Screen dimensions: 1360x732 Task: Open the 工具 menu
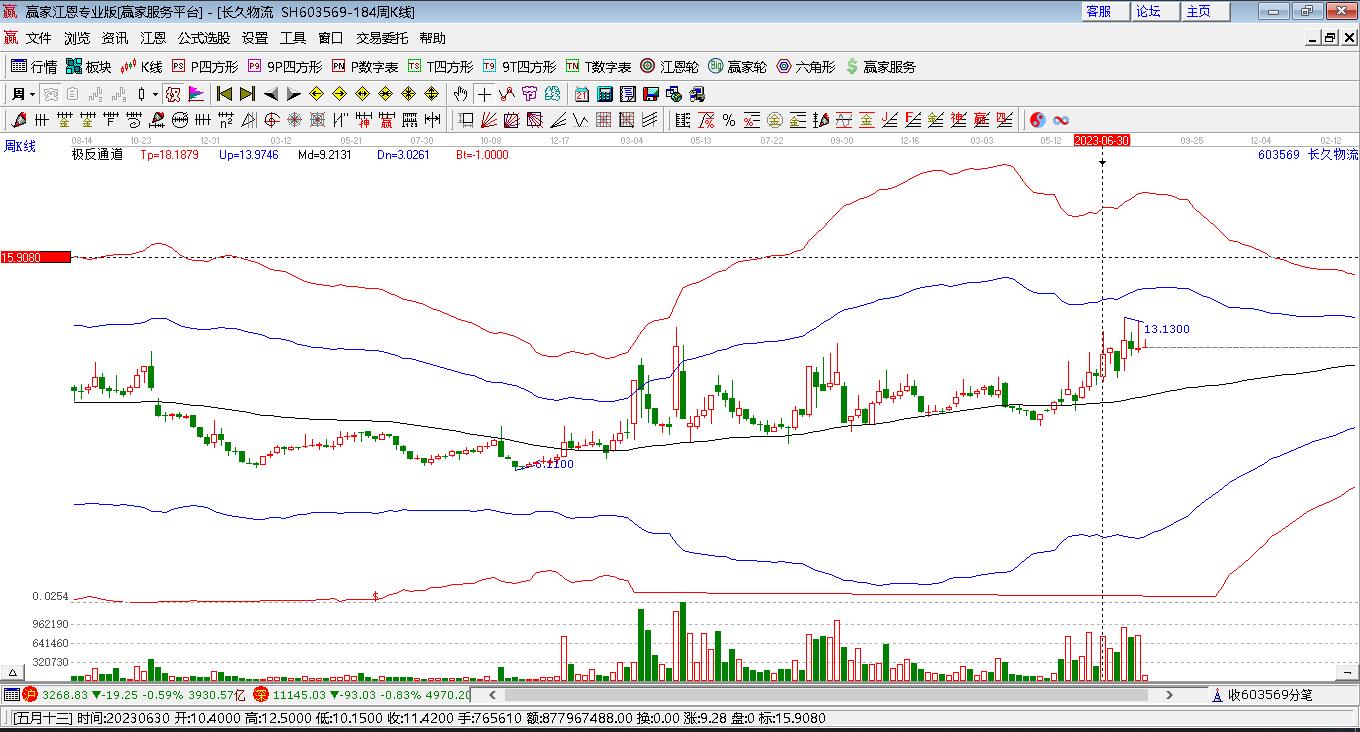click(293, 38)
